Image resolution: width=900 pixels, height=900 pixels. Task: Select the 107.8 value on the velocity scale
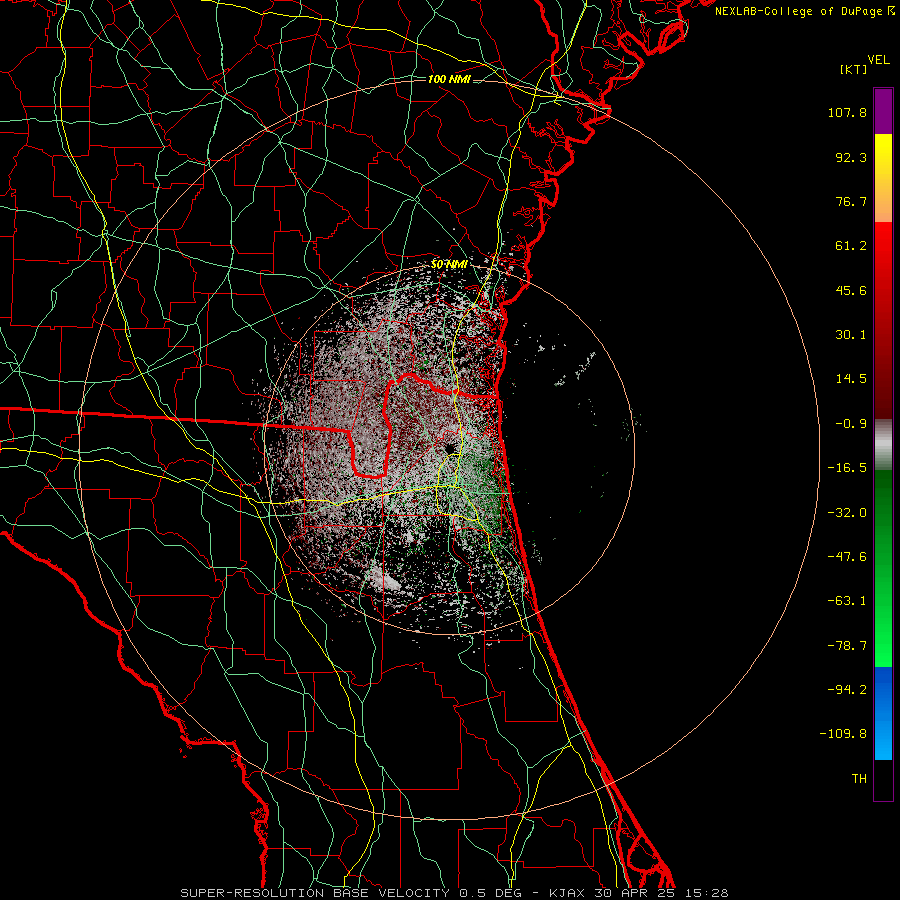click(x=847, y=112)
